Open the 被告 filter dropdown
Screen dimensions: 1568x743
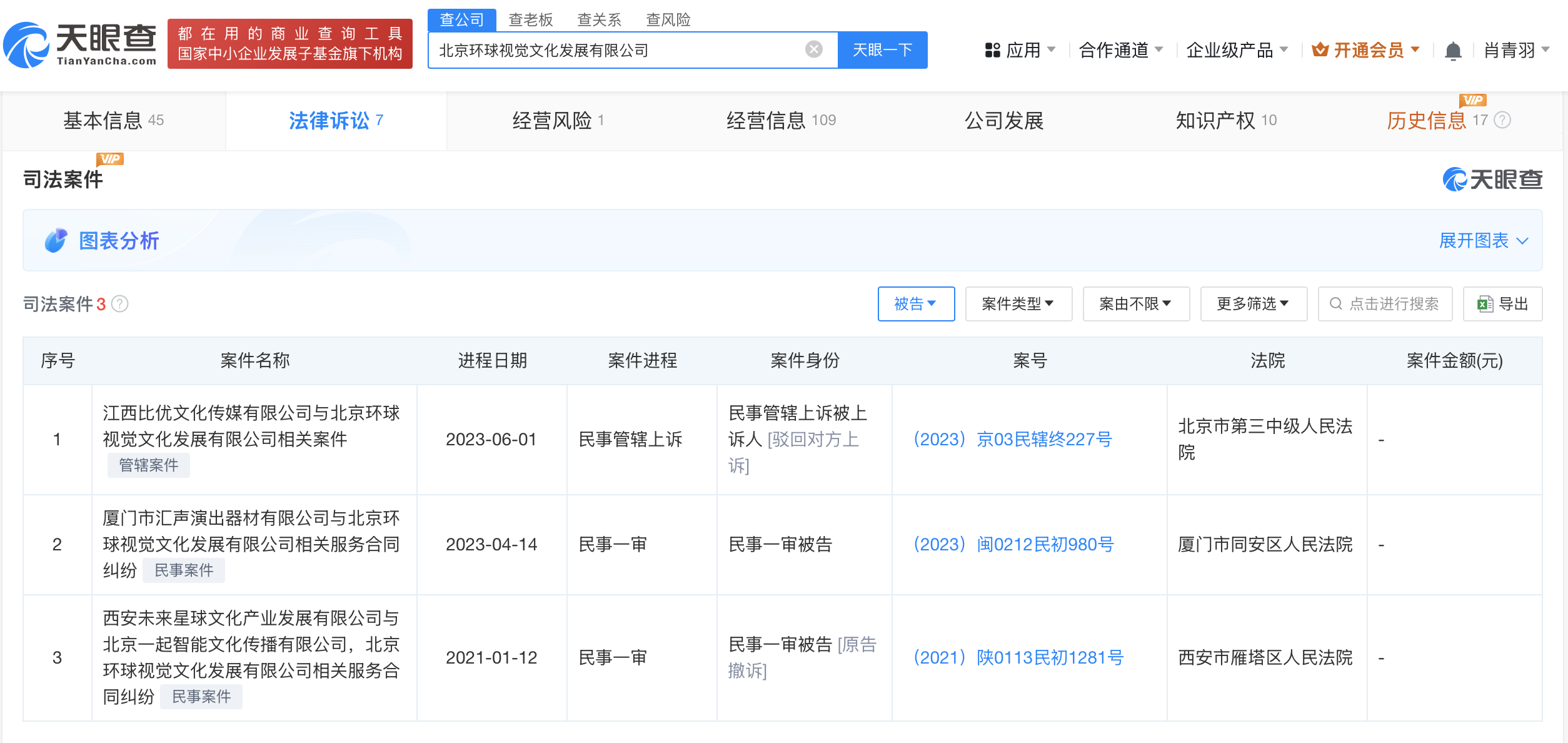916,304
